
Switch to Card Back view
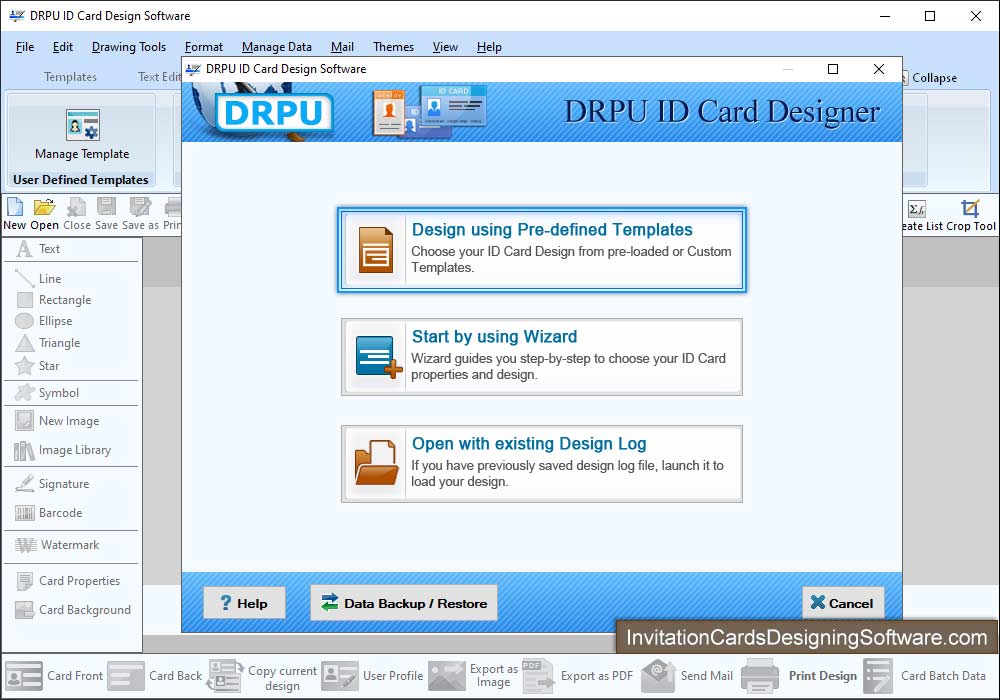click(x=155, y=676)
